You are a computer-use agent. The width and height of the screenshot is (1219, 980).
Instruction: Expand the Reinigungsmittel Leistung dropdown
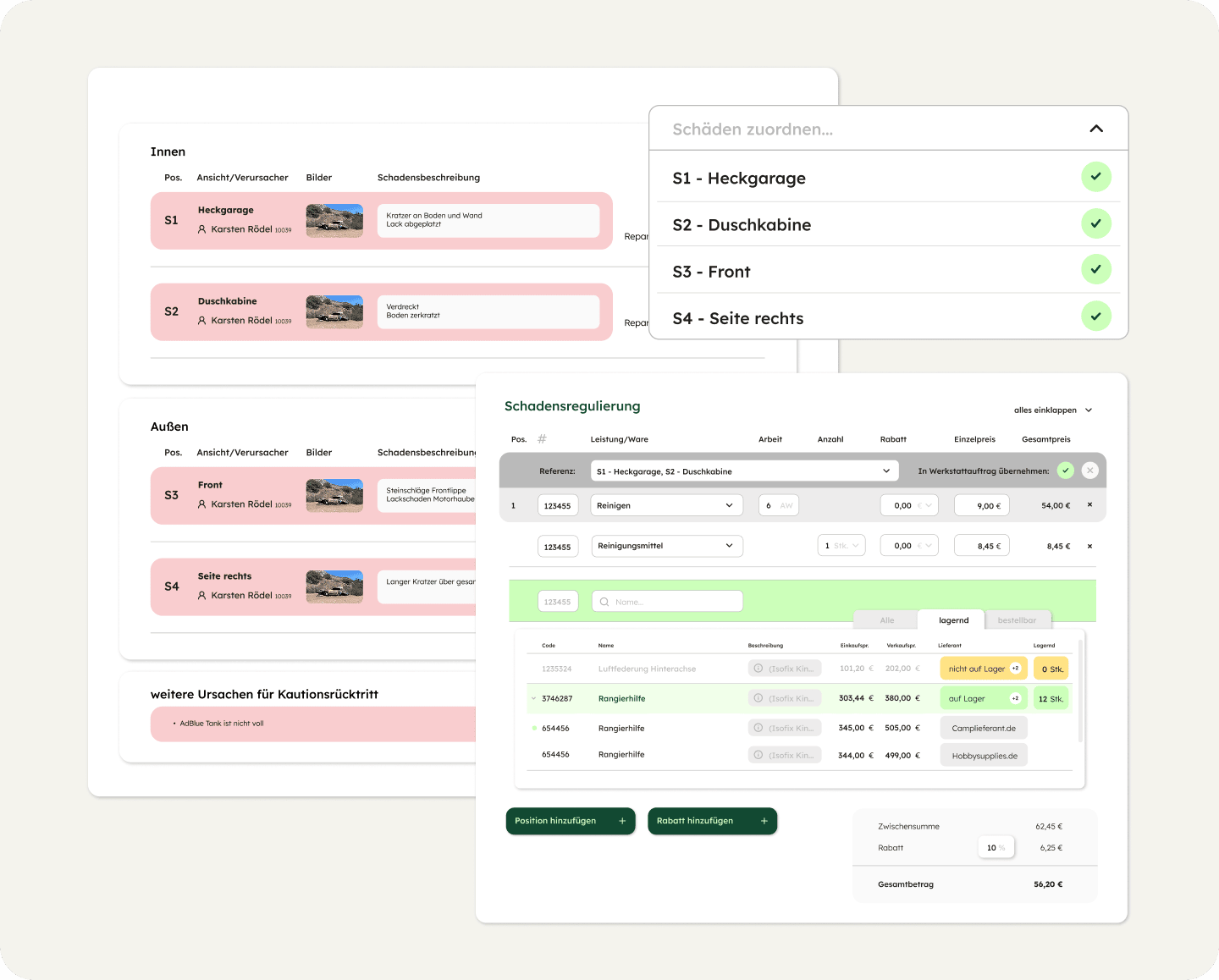click(729, 546)
